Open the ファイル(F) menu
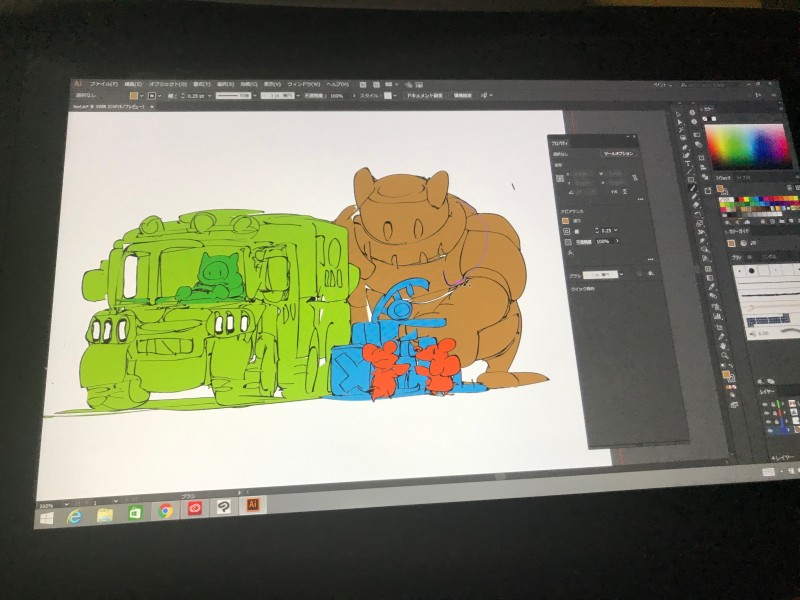The image size is (800, 600). point(104,84)
